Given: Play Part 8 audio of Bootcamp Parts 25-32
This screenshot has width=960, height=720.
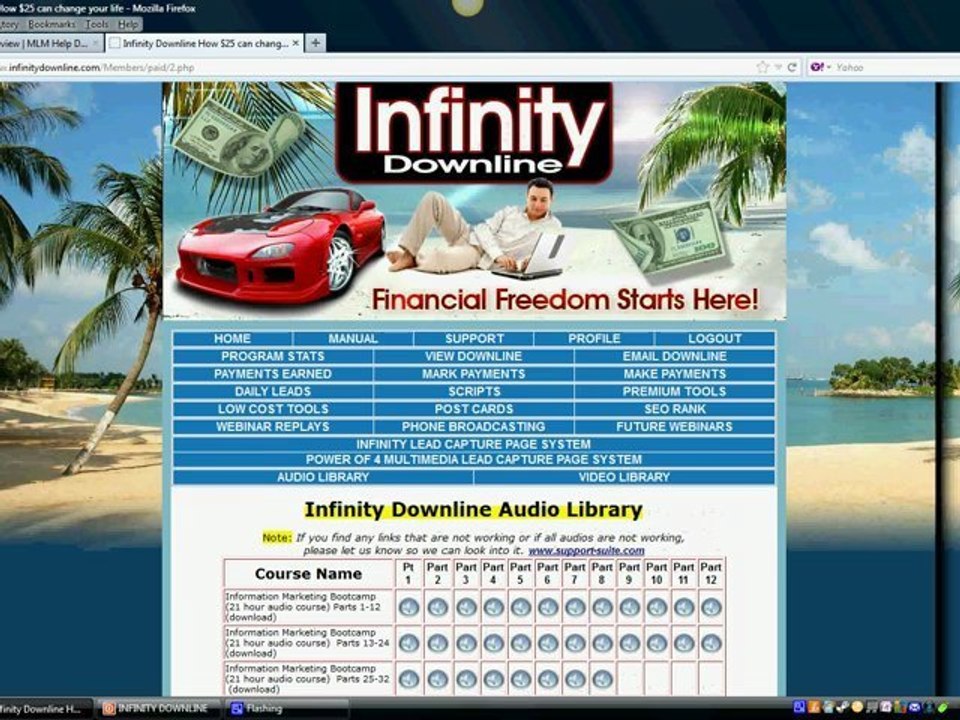Looking at the screenshot, I should [x=602, y=679].
